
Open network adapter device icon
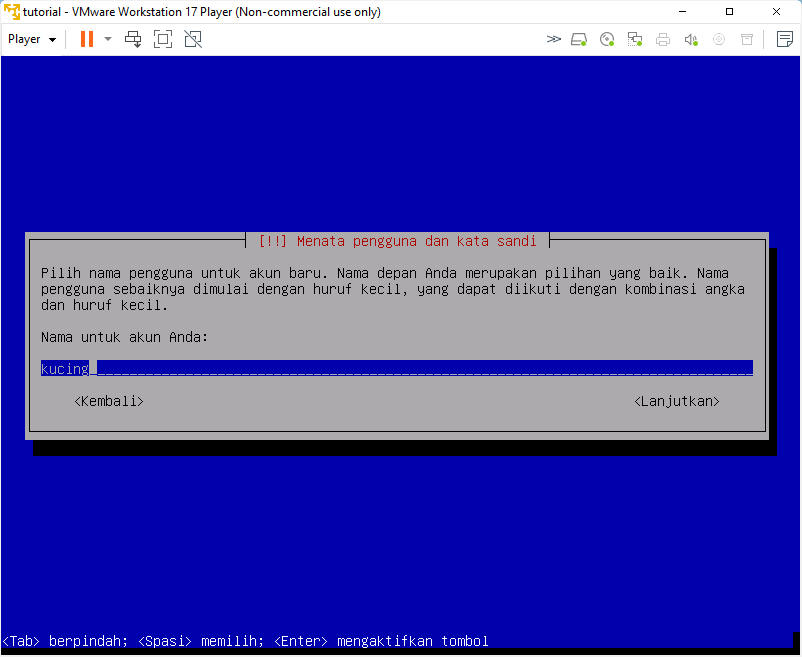point(635,39)
